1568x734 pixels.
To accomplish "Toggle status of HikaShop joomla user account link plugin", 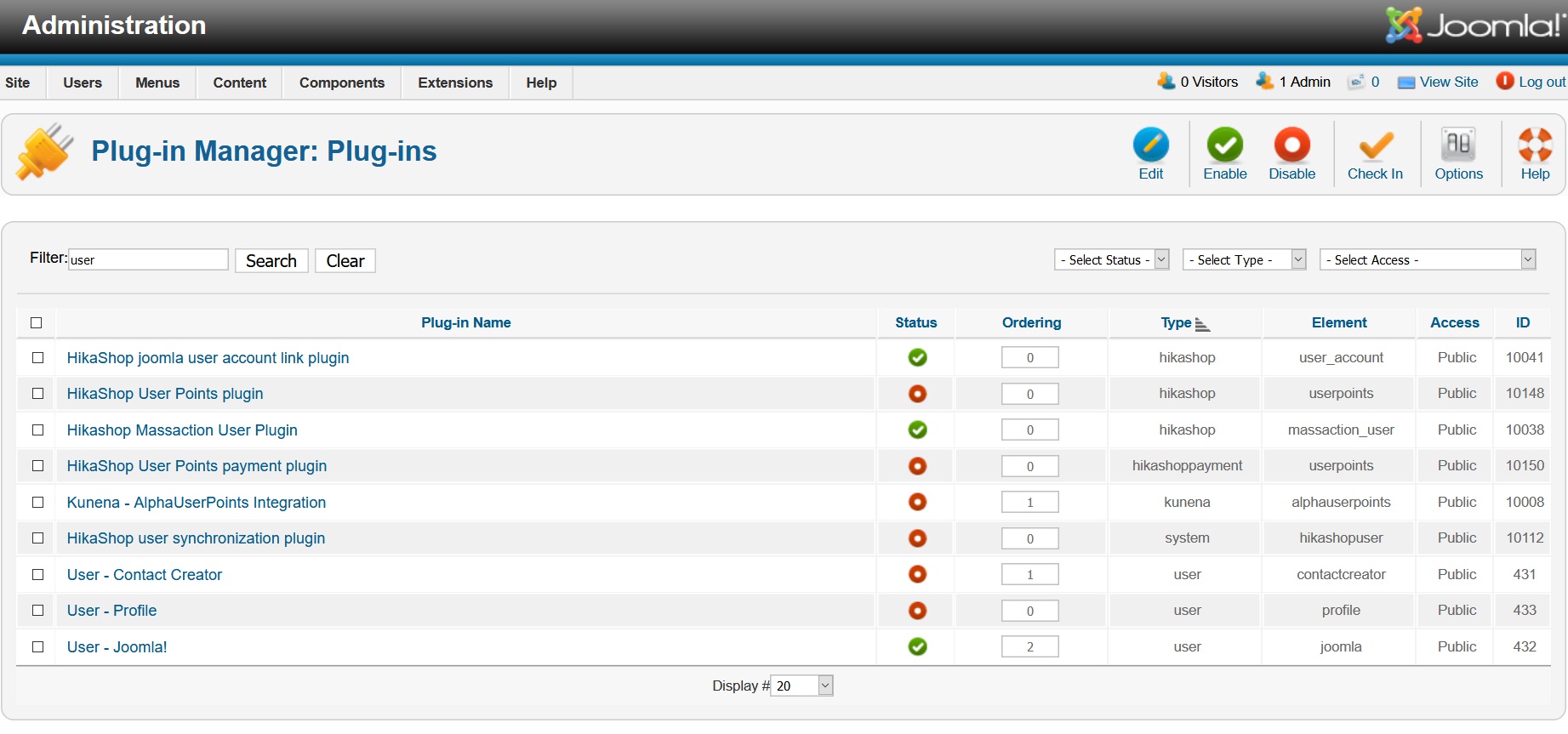I will pos(917,357).
